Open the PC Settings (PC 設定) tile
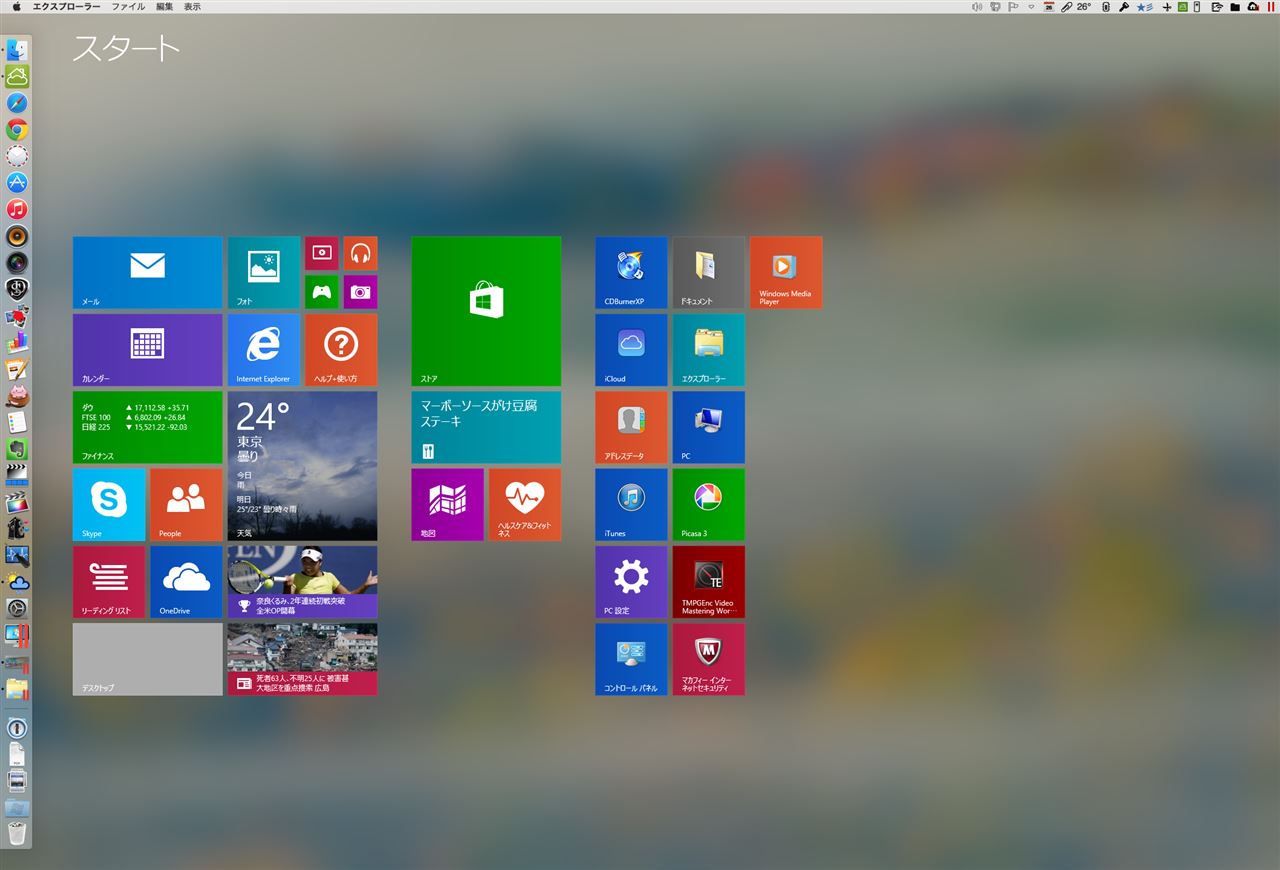Image resolution: width=1280 pixels, height=870 pixels. (631, 582)
